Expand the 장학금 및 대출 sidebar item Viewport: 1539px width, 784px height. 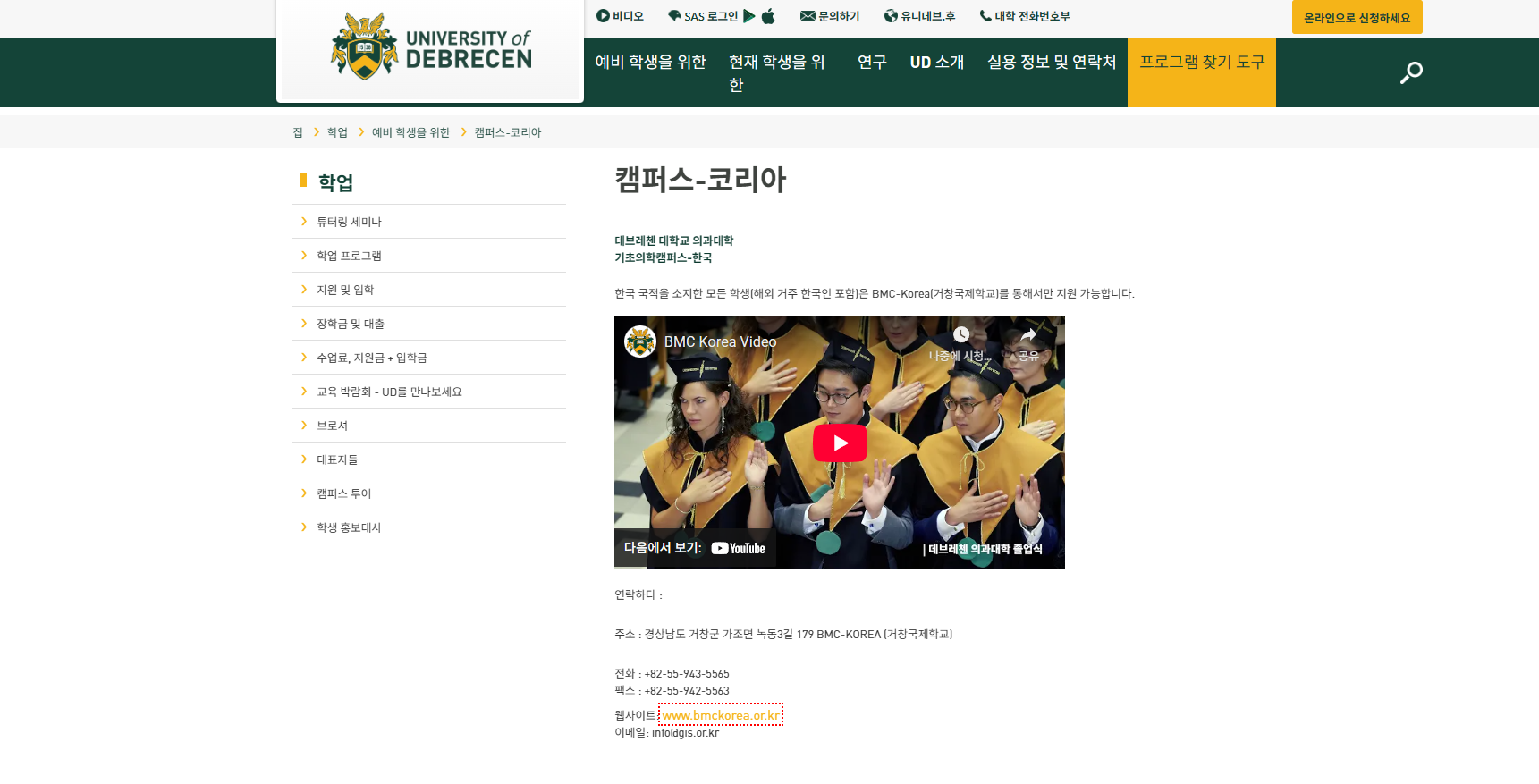tap(350, 324)
